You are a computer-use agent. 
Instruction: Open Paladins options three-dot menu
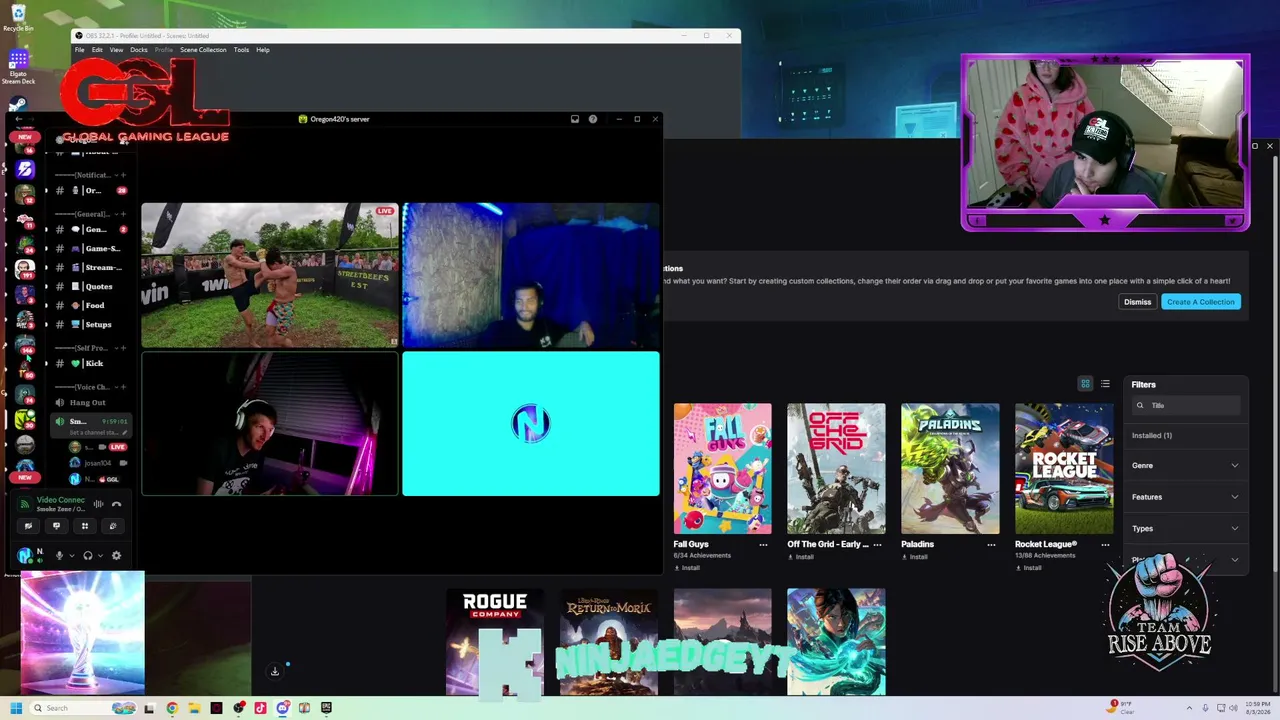[991, 545]
